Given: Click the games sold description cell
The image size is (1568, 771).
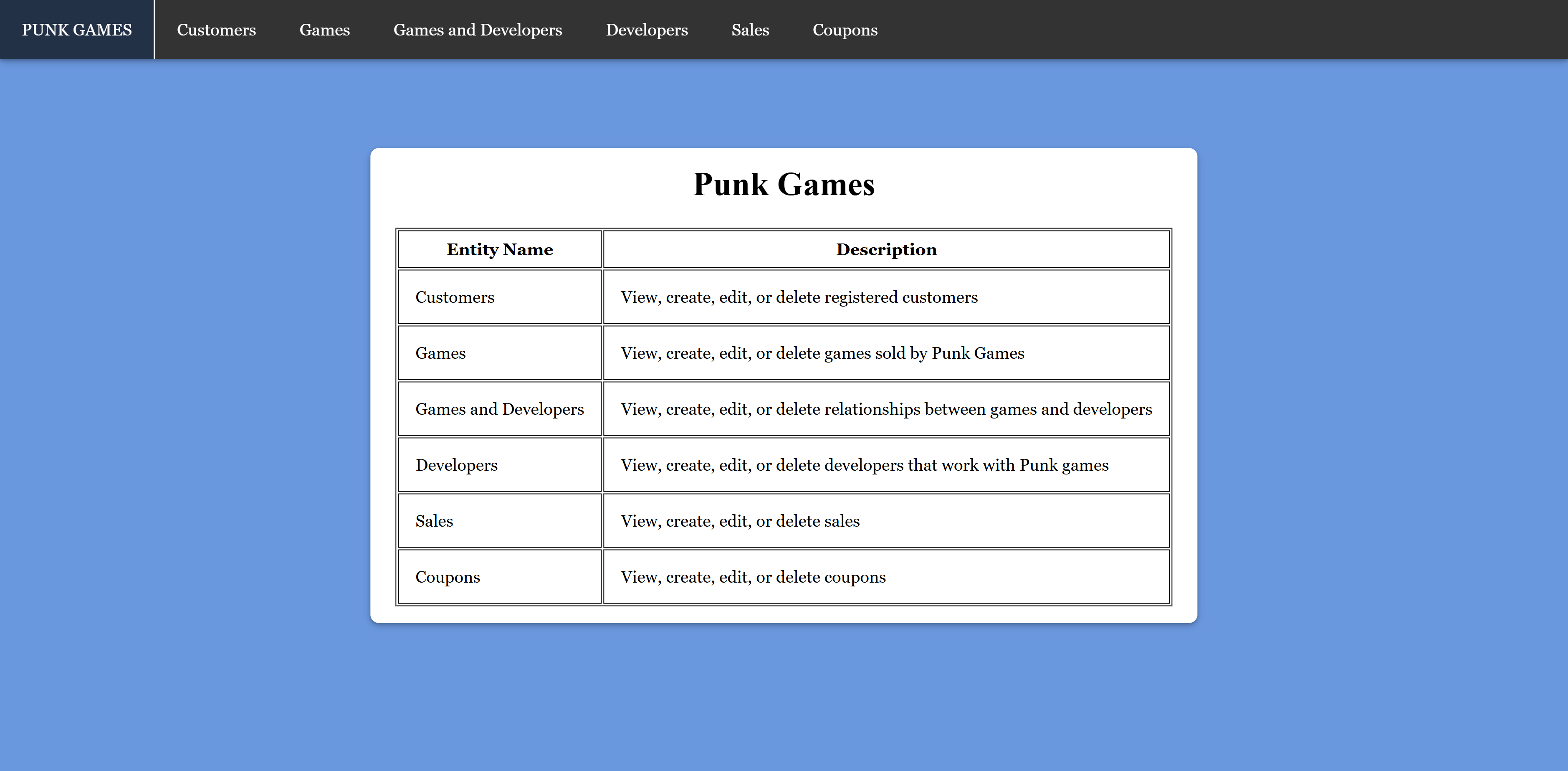Looking at the screenshot, I should point(822,353).
